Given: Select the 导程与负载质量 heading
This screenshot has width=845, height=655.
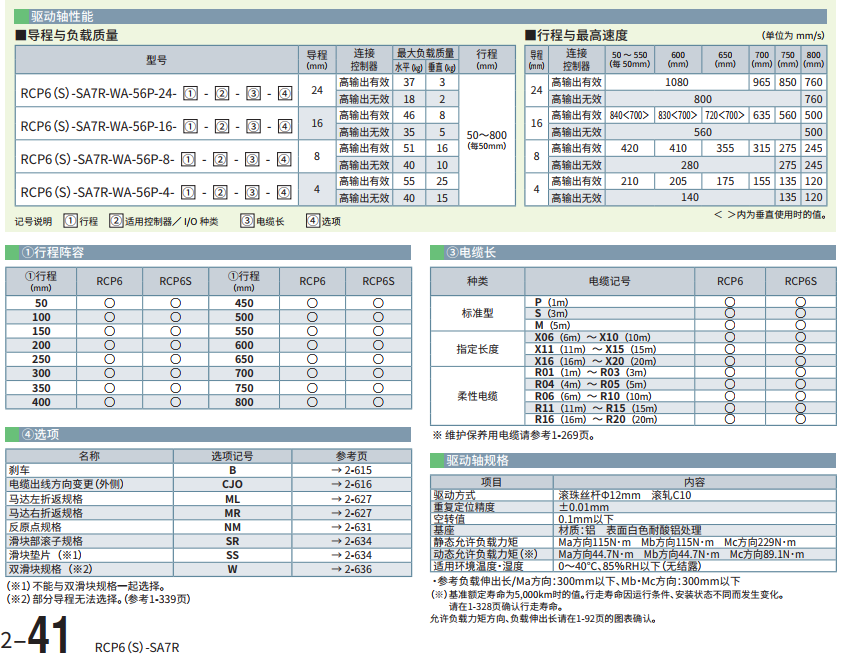Looking at the screenshot, I should [67, 36].
